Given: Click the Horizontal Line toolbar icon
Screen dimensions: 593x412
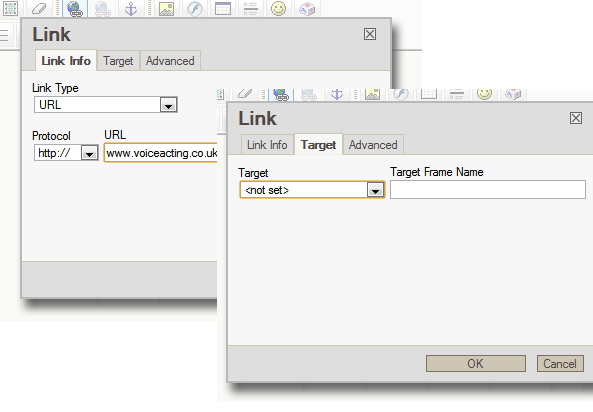Looking at the screenshot, I should coord(250,8).
